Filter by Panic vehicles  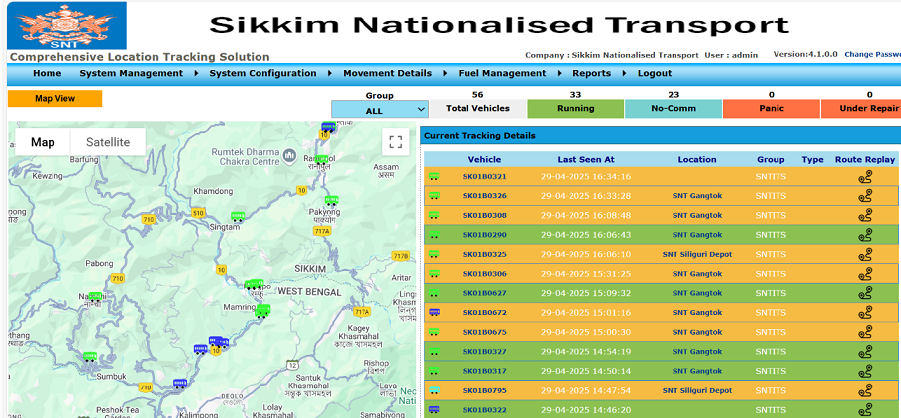click(x=771, y=109)
